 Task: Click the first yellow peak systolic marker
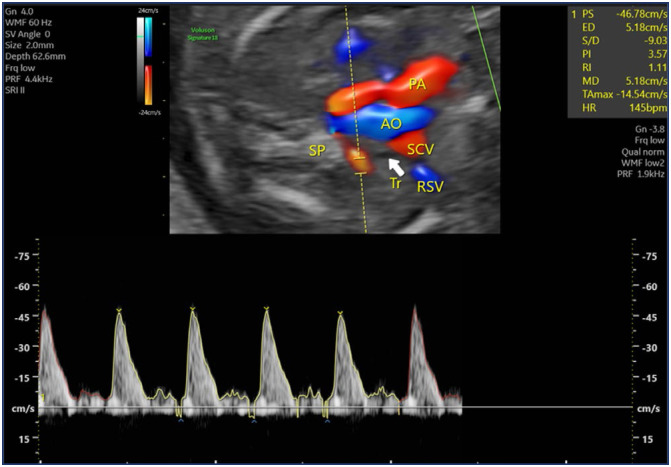(119, 310)
